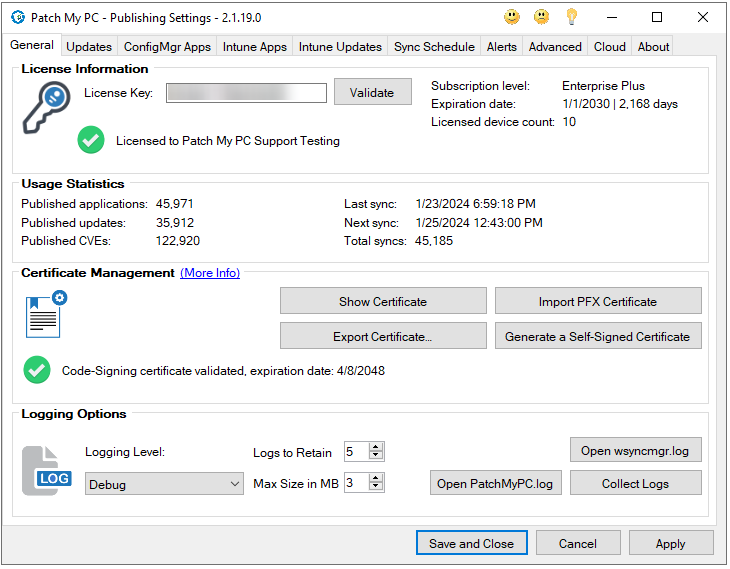Click the blue license key icon
Image resolution: width=730 pixels, height=569 pixels.
pyautogui.click(x=45, y=107)
